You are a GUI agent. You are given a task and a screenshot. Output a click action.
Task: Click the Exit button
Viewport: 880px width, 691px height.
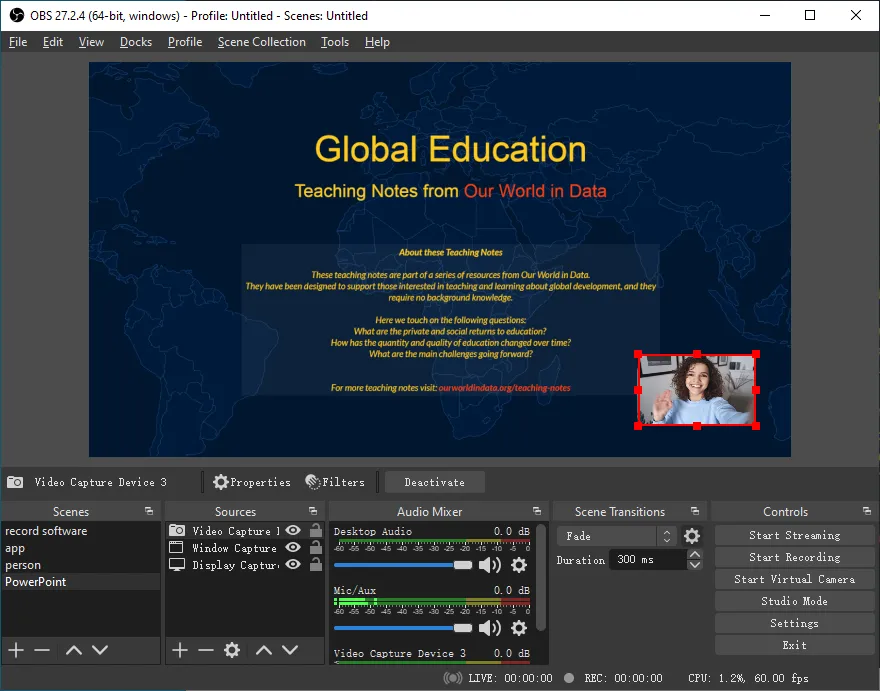point(794,645)
